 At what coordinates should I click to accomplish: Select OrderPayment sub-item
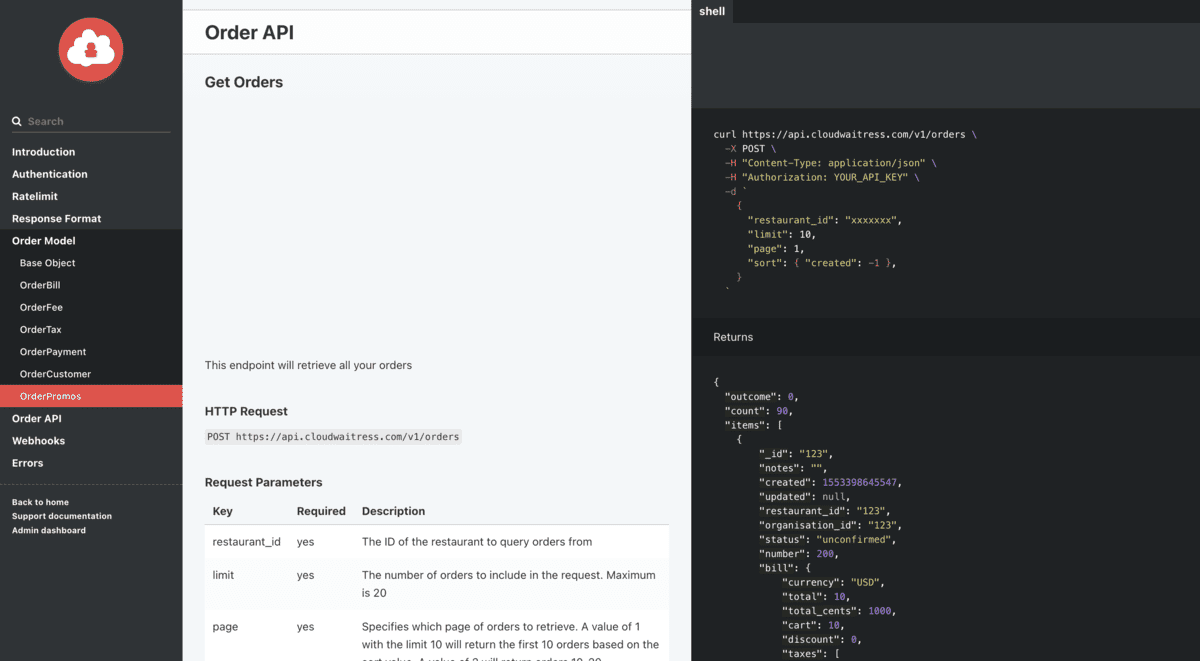point(53,352)
